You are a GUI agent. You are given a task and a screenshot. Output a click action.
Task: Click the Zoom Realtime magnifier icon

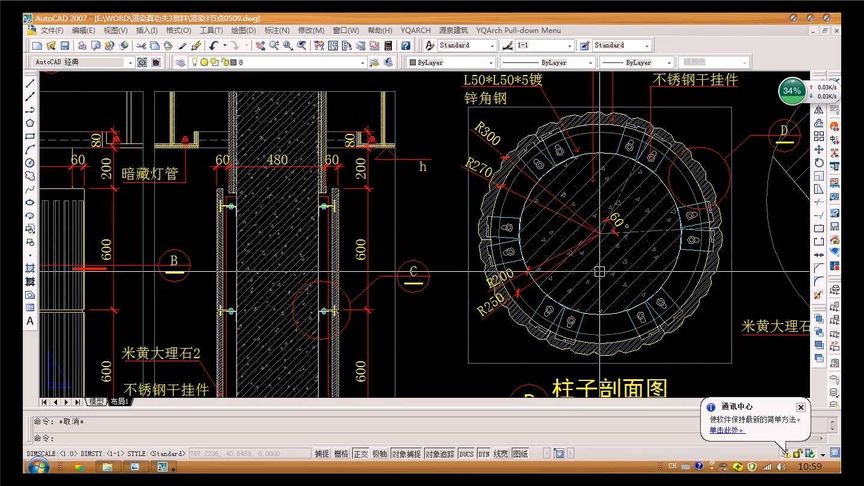click(x=274, y=46)
